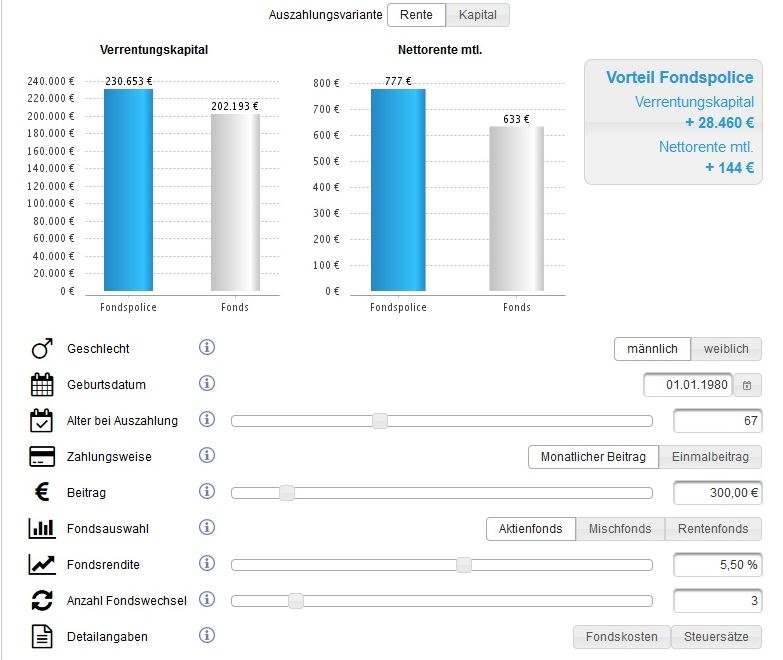The width and height of the screenshot is (783, 660).
Task: Click the Fondsrendite slider handle
Action: coord(464,565)
